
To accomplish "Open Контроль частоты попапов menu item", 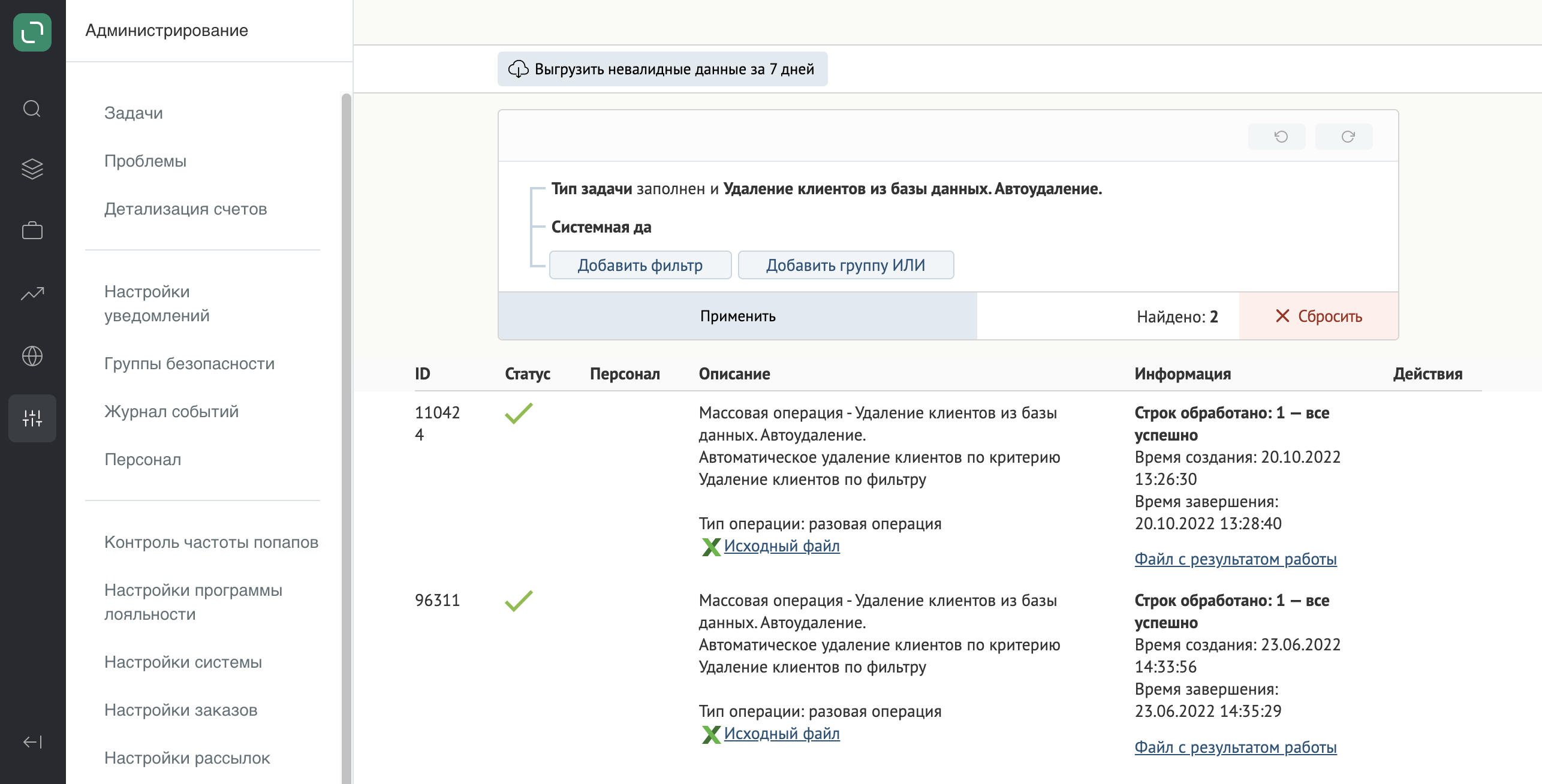I will click(x=211, y=542).
